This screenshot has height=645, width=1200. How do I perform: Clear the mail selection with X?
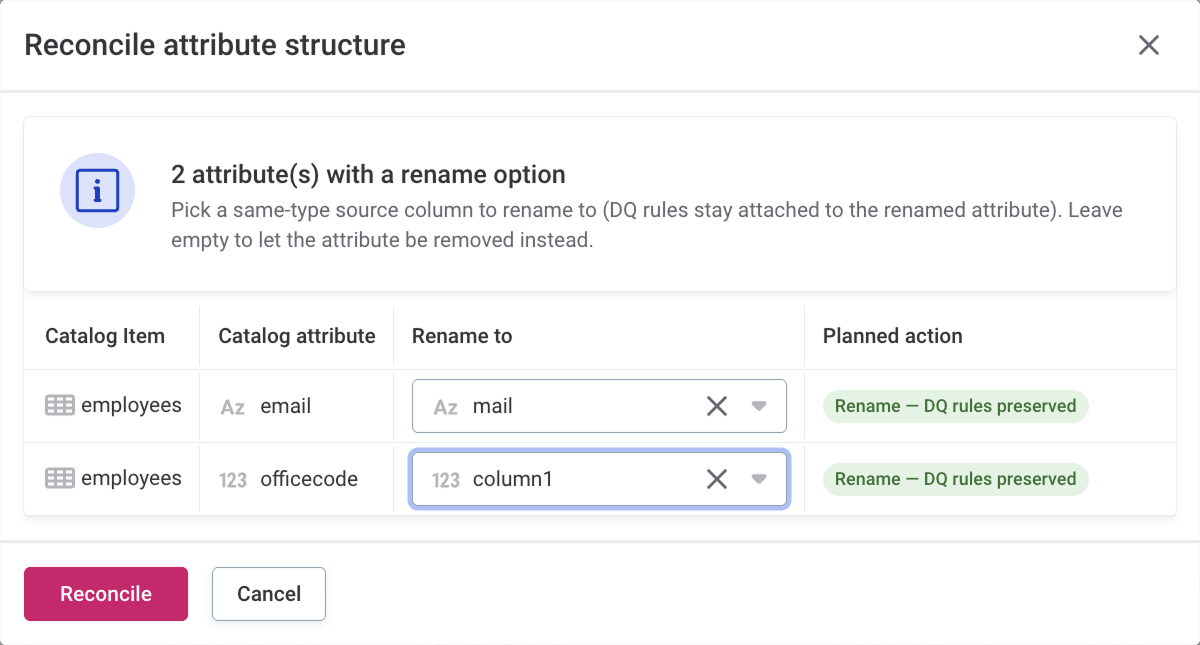coord(717,406)
